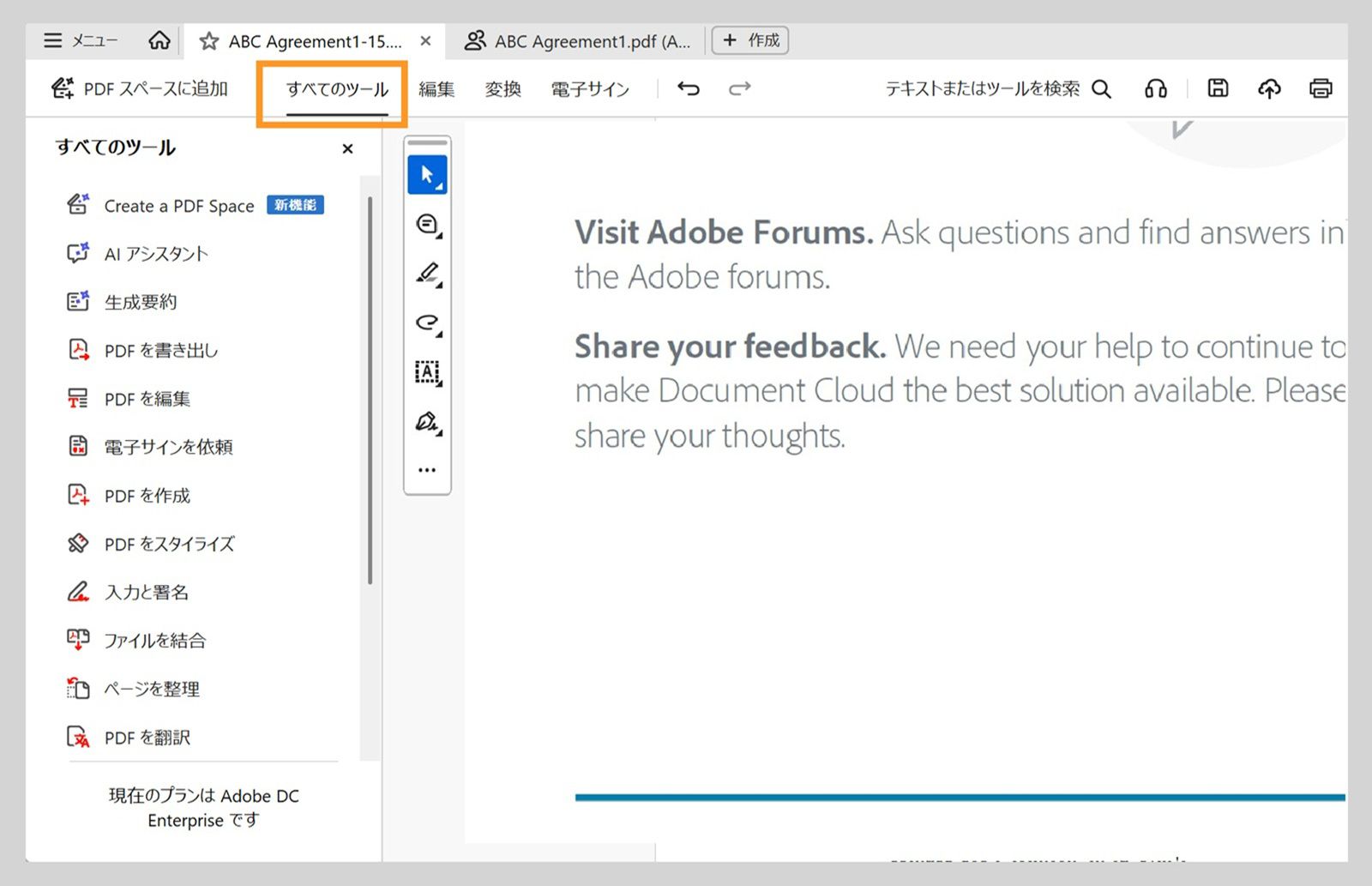Open the ページを整理 organize pages tool
Image resolution: width=1372 pixels, height=886 pixels.
click(150, 689)
